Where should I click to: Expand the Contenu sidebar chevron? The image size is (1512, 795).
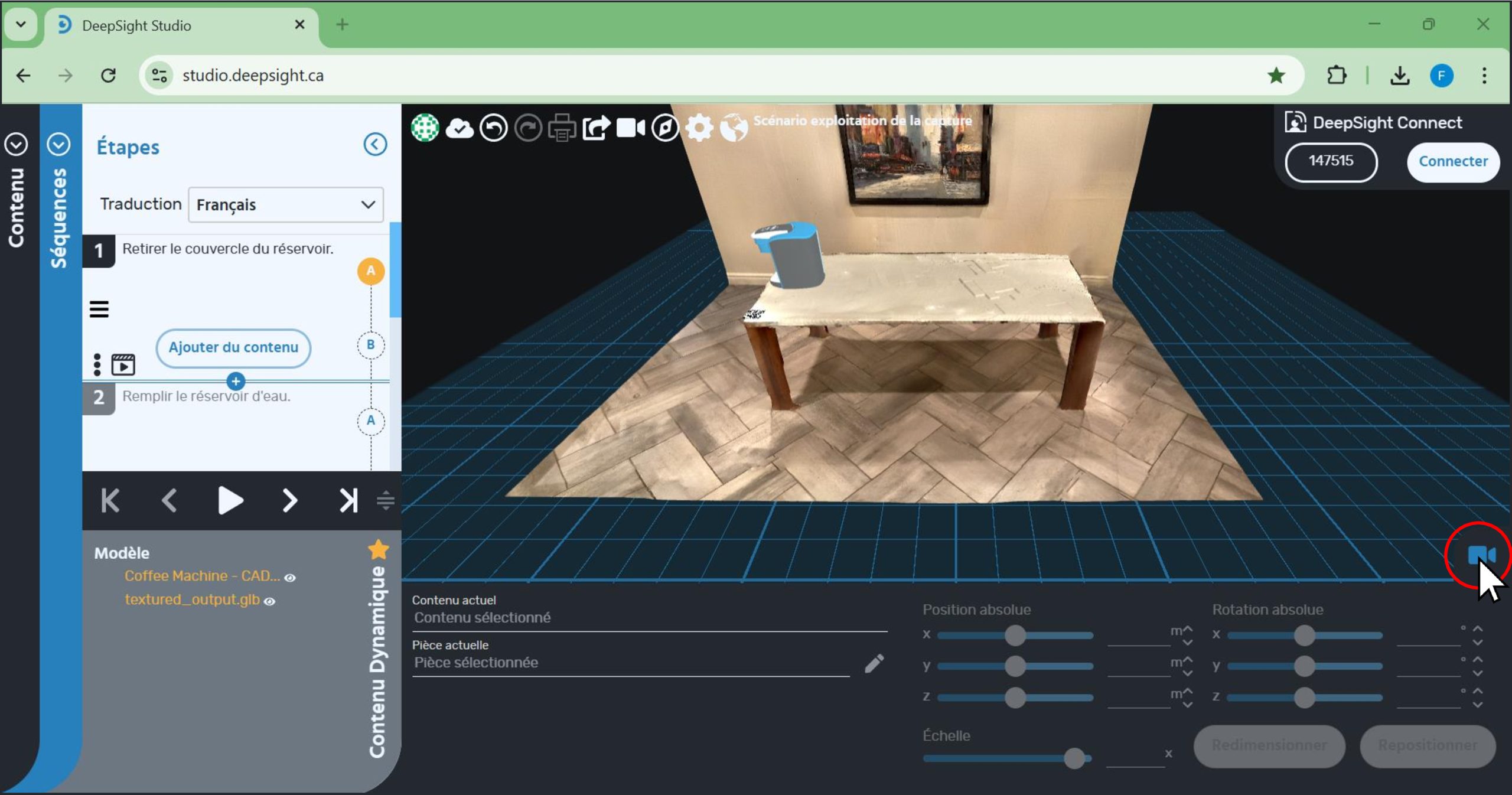coord(16,145)
